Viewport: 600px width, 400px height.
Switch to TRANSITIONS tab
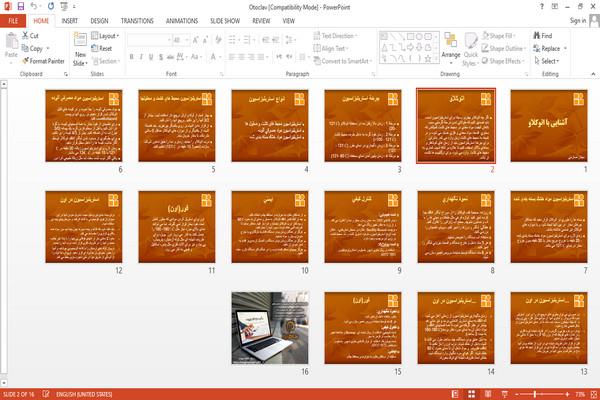137,21
